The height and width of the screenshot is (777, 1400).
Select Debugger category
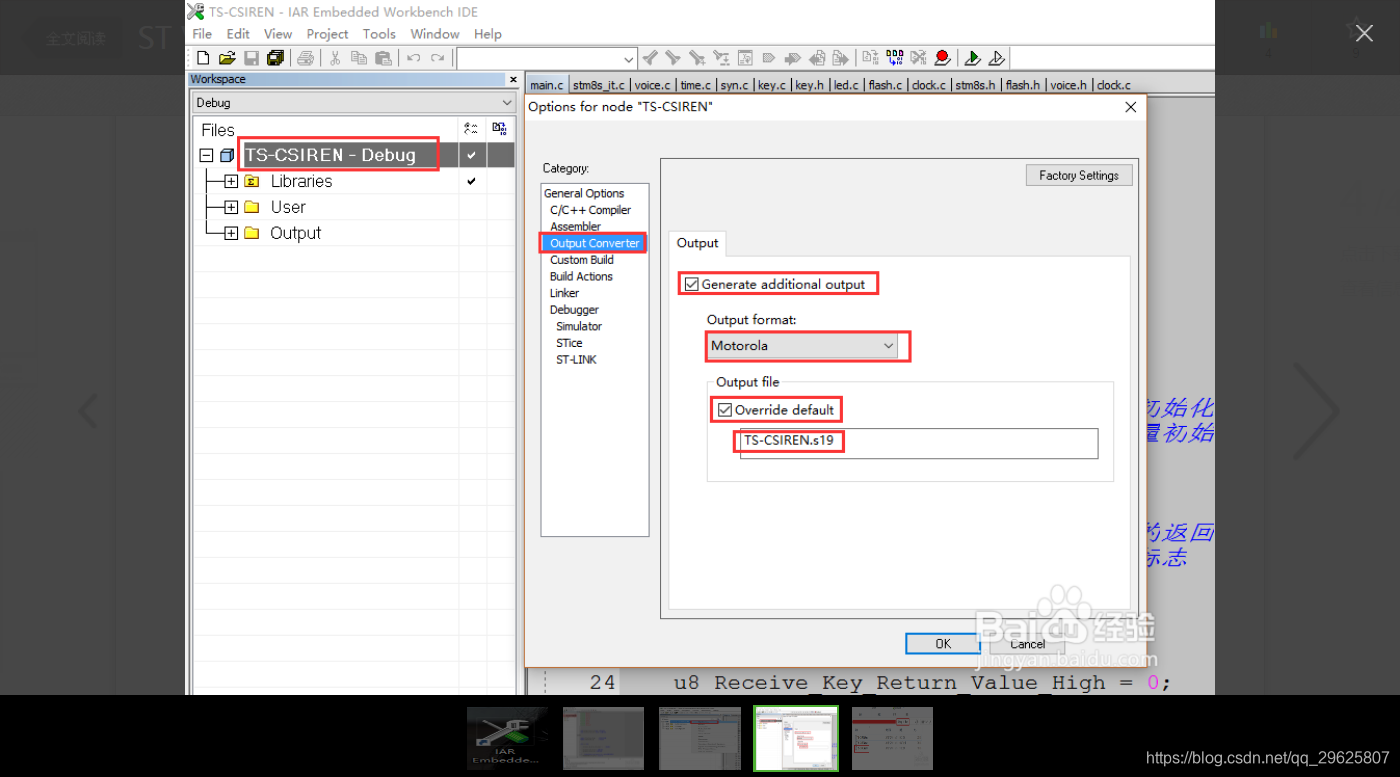click(574, 310)
